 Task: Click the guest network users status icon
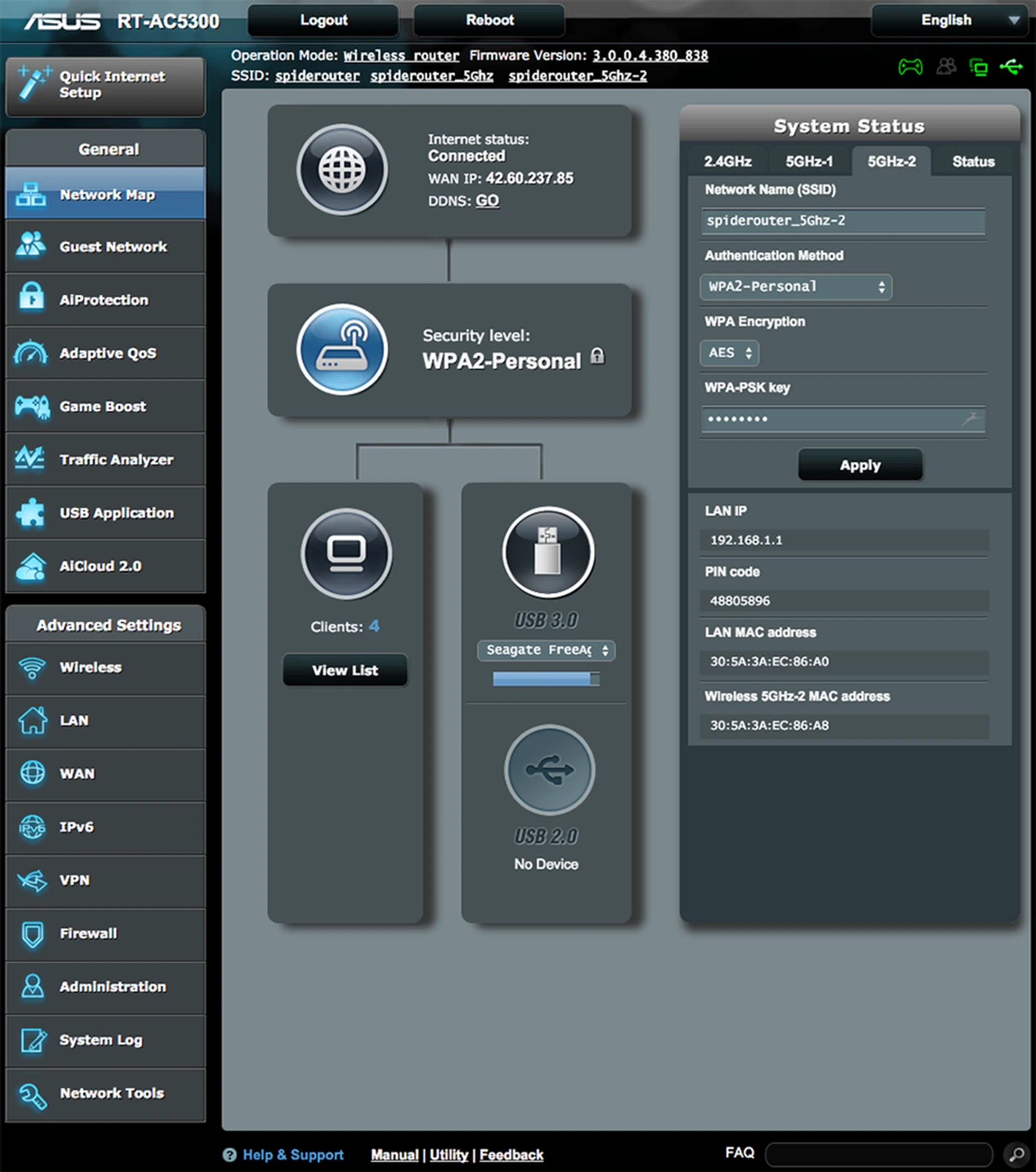(x=946, y=67)
